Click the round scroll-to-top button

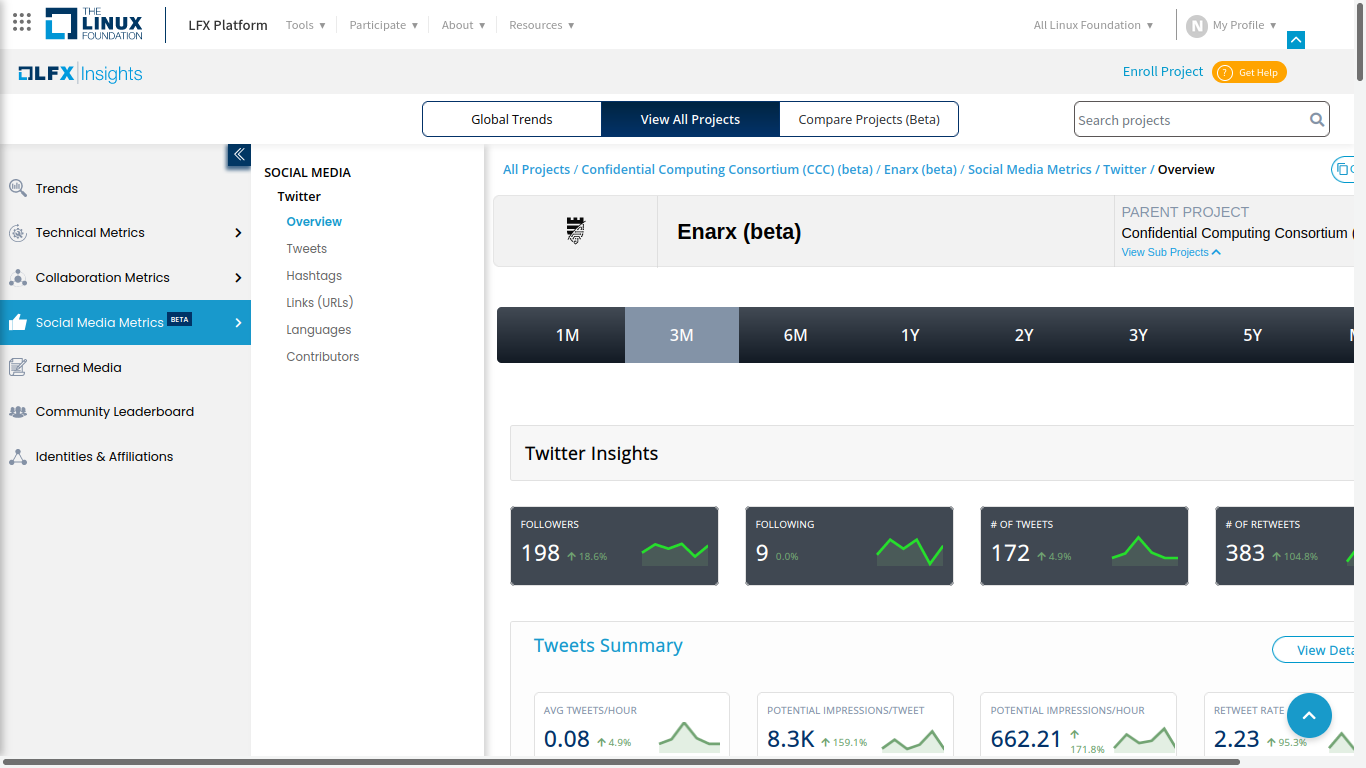(x=1309, y=716)
